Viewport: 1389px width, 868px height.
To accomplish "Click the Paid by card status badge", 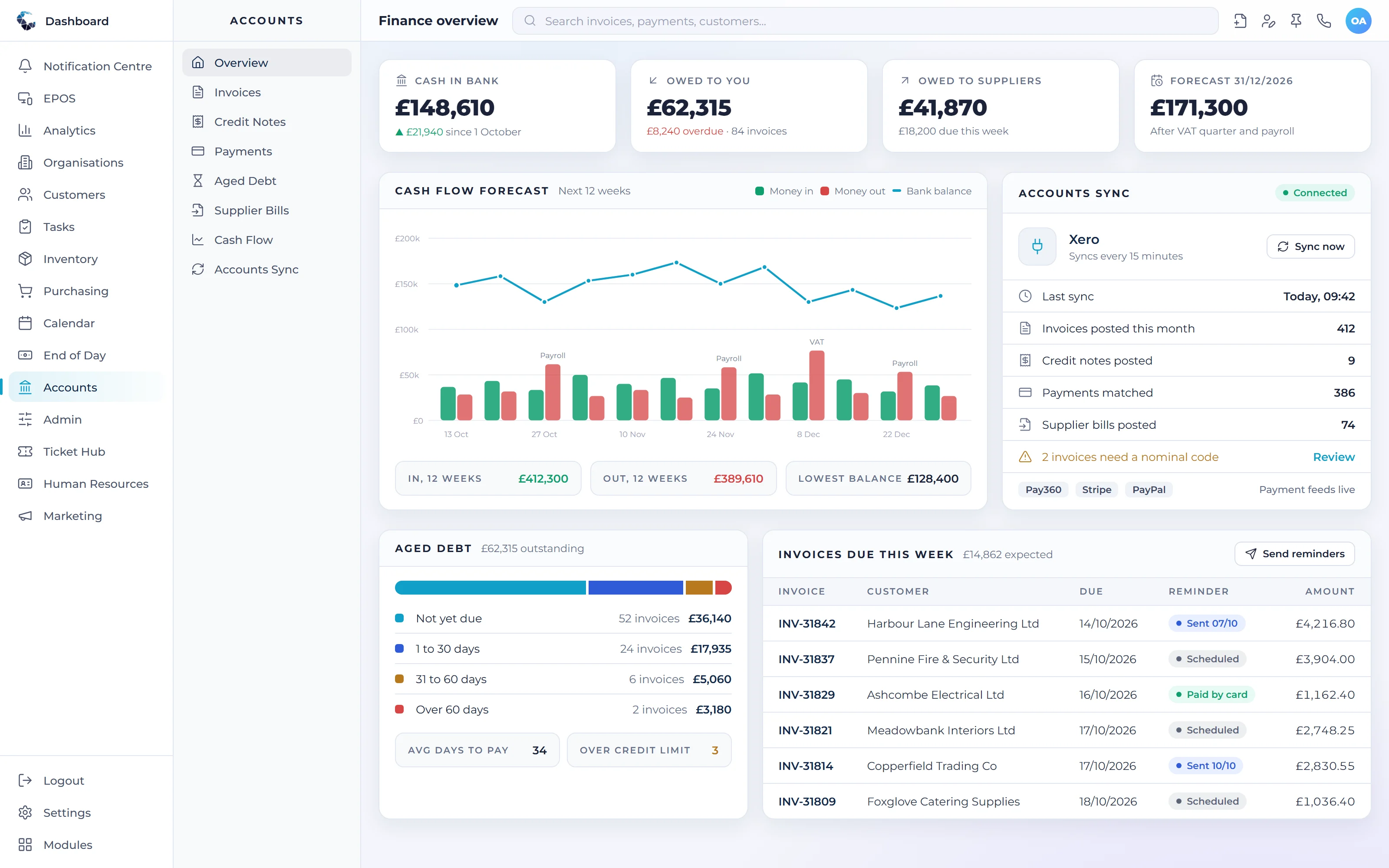I will click(1211, 695).
